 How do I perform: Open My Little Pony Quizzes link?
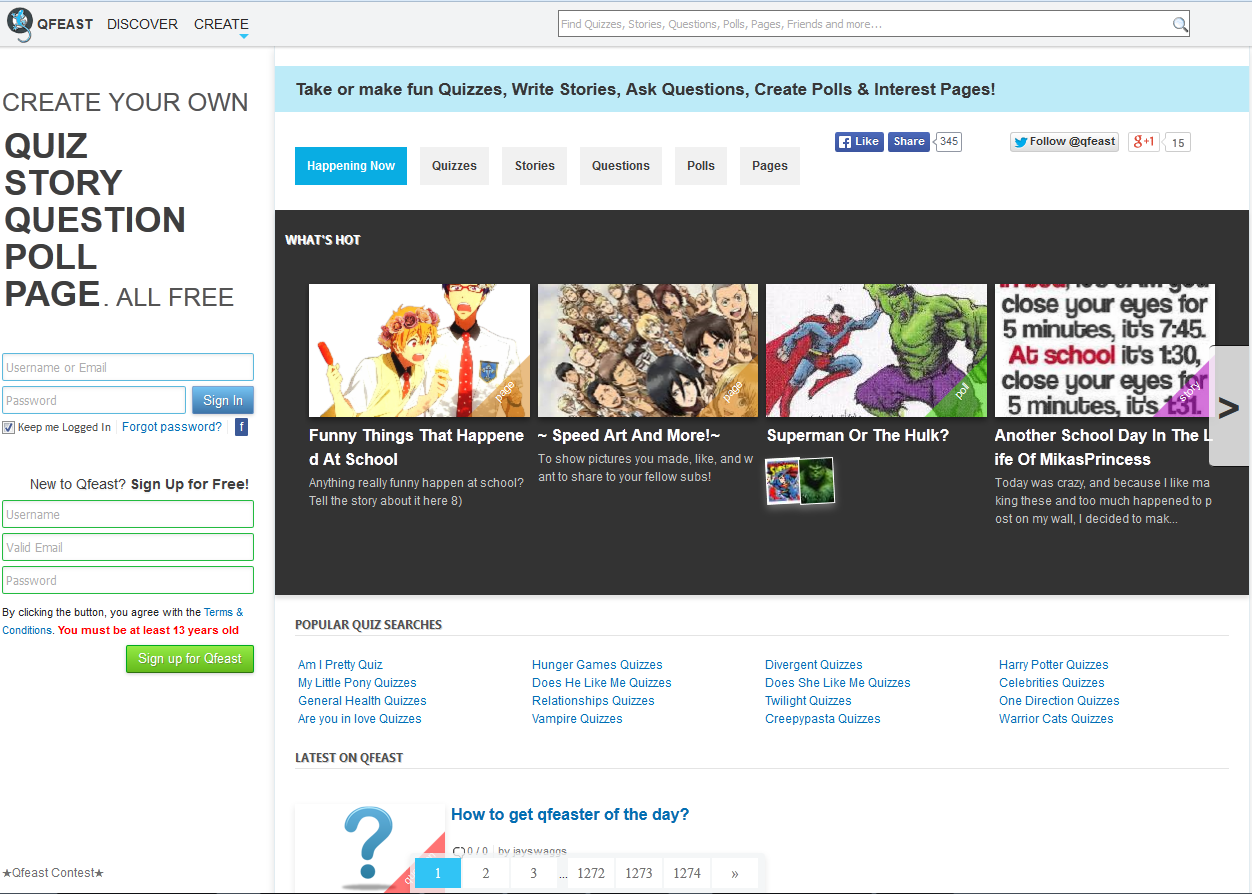click(x=357, y=683)
